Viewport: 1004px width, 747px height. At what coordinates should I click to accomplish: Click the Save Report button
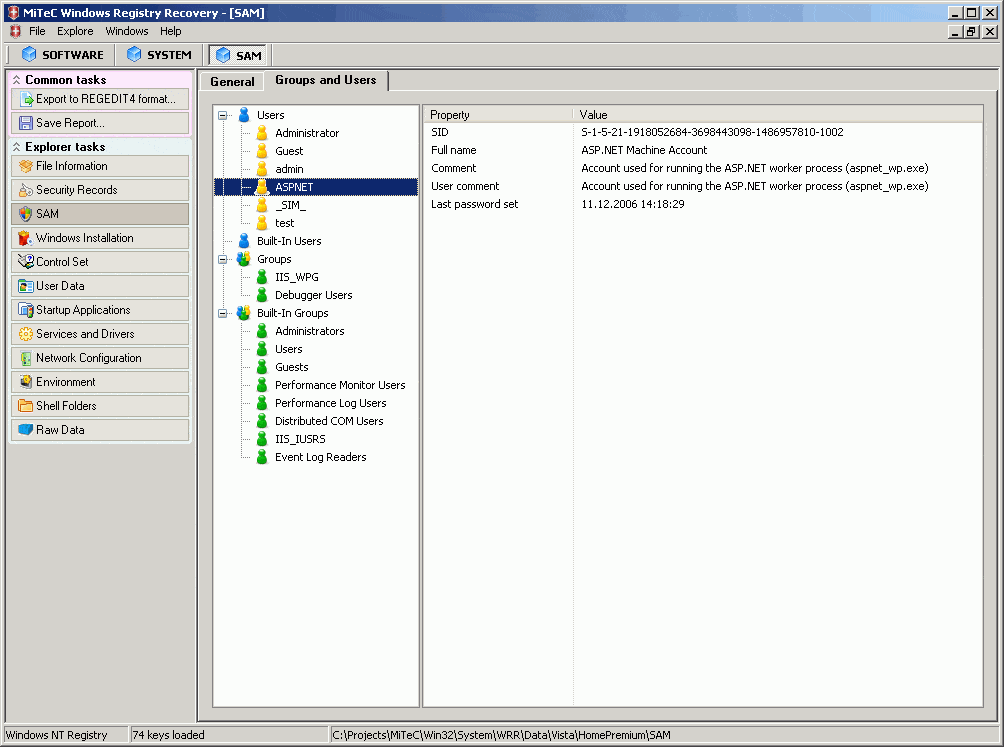[99, 123]
